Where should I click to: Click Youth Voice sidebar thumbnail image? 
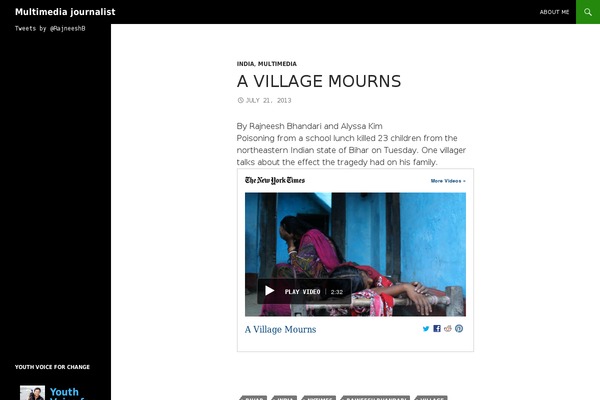pos(32,393)
